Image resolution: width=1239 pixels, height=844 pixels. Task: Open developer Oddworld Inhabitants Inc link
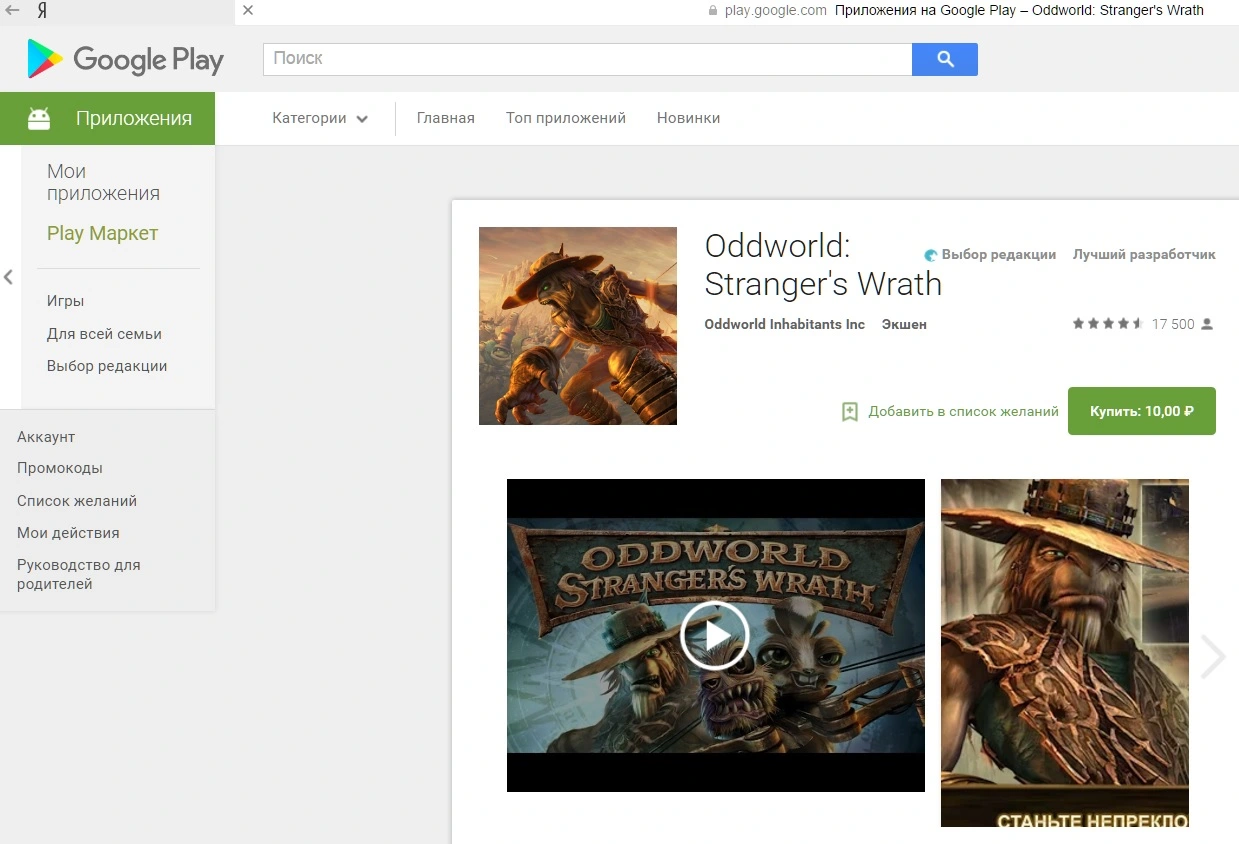pyautogui.click(x=784, y=324)
